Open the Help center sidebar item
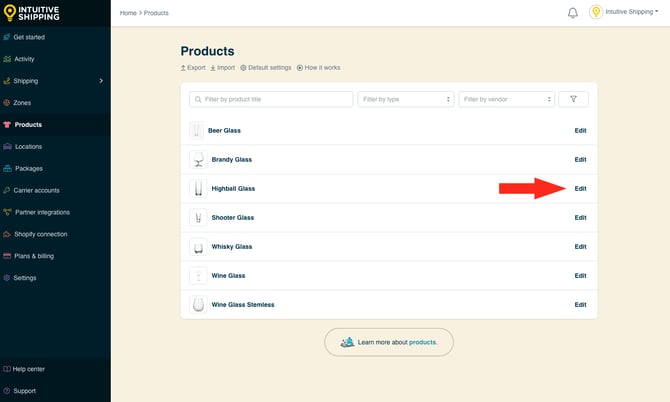Image resolution: width=670 pixels, height=402 pixels. pyautogui.click(x=28, y=369)
